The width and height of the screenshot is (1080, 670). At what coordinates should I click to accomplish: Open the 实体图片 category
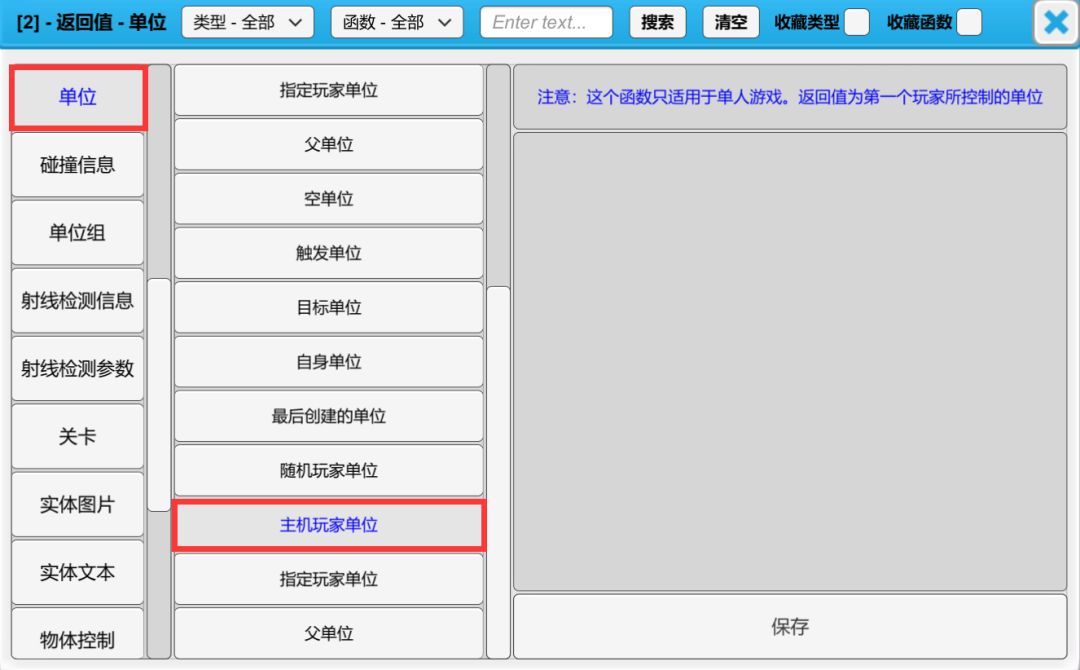[x=78, y=504]
